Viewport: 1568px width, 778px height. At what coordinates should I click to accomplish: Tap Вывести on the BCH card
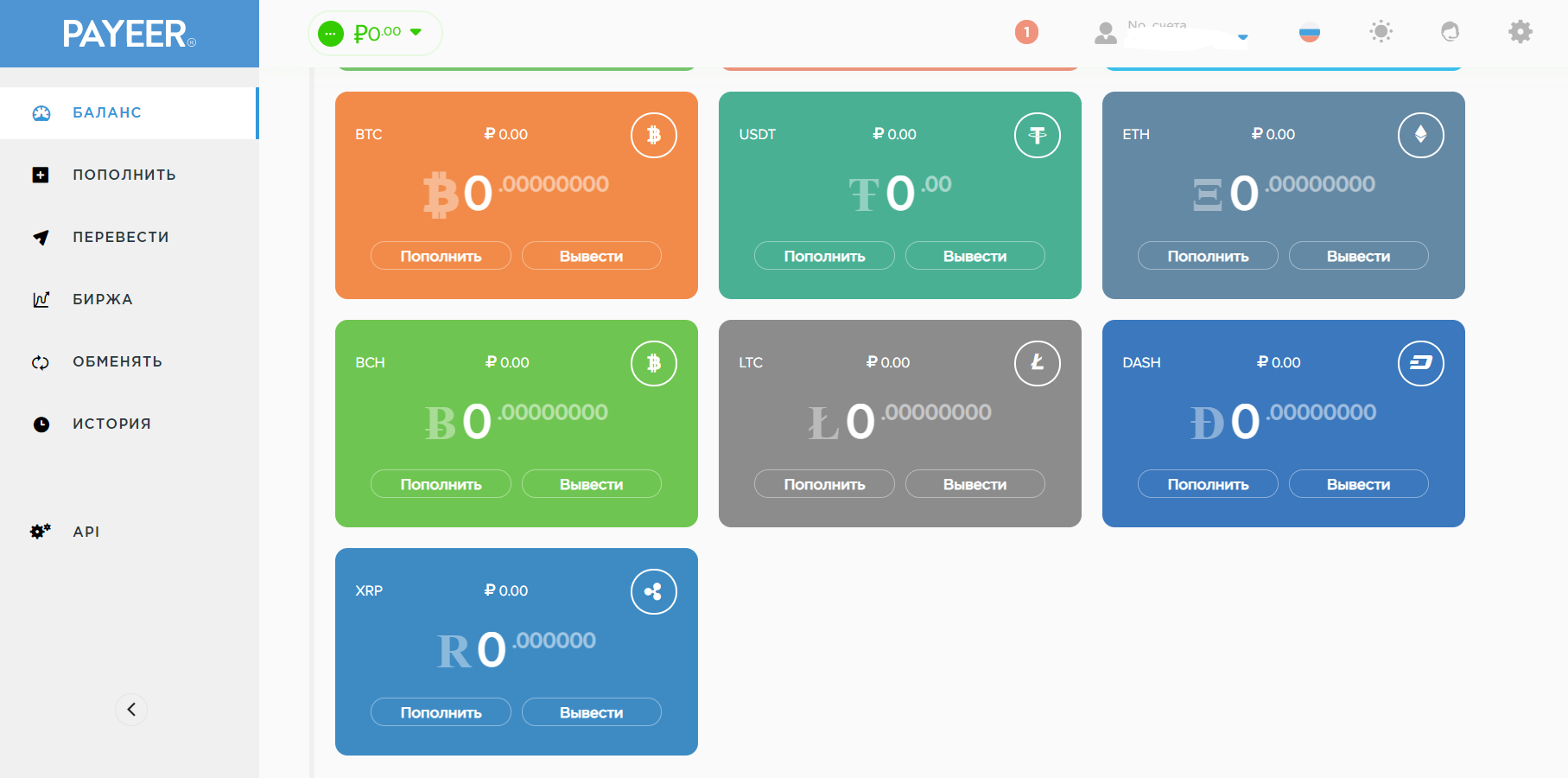coord(592,484)
